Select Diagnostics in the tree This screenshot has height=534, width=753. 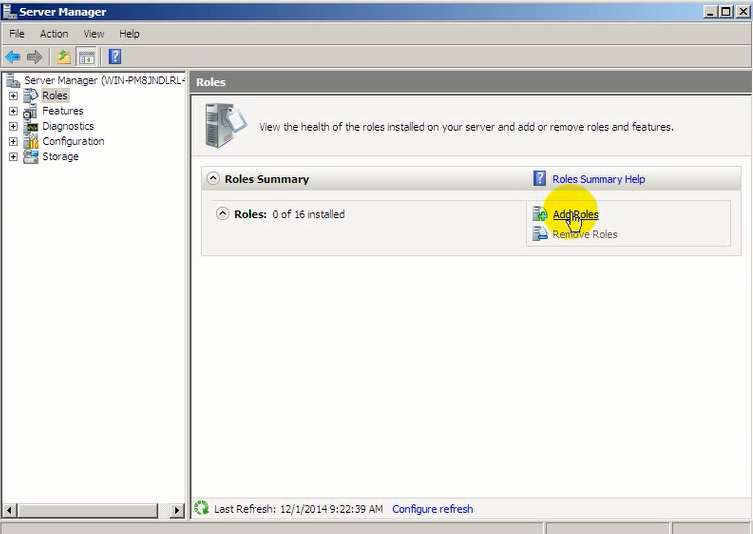click(68, 126)
